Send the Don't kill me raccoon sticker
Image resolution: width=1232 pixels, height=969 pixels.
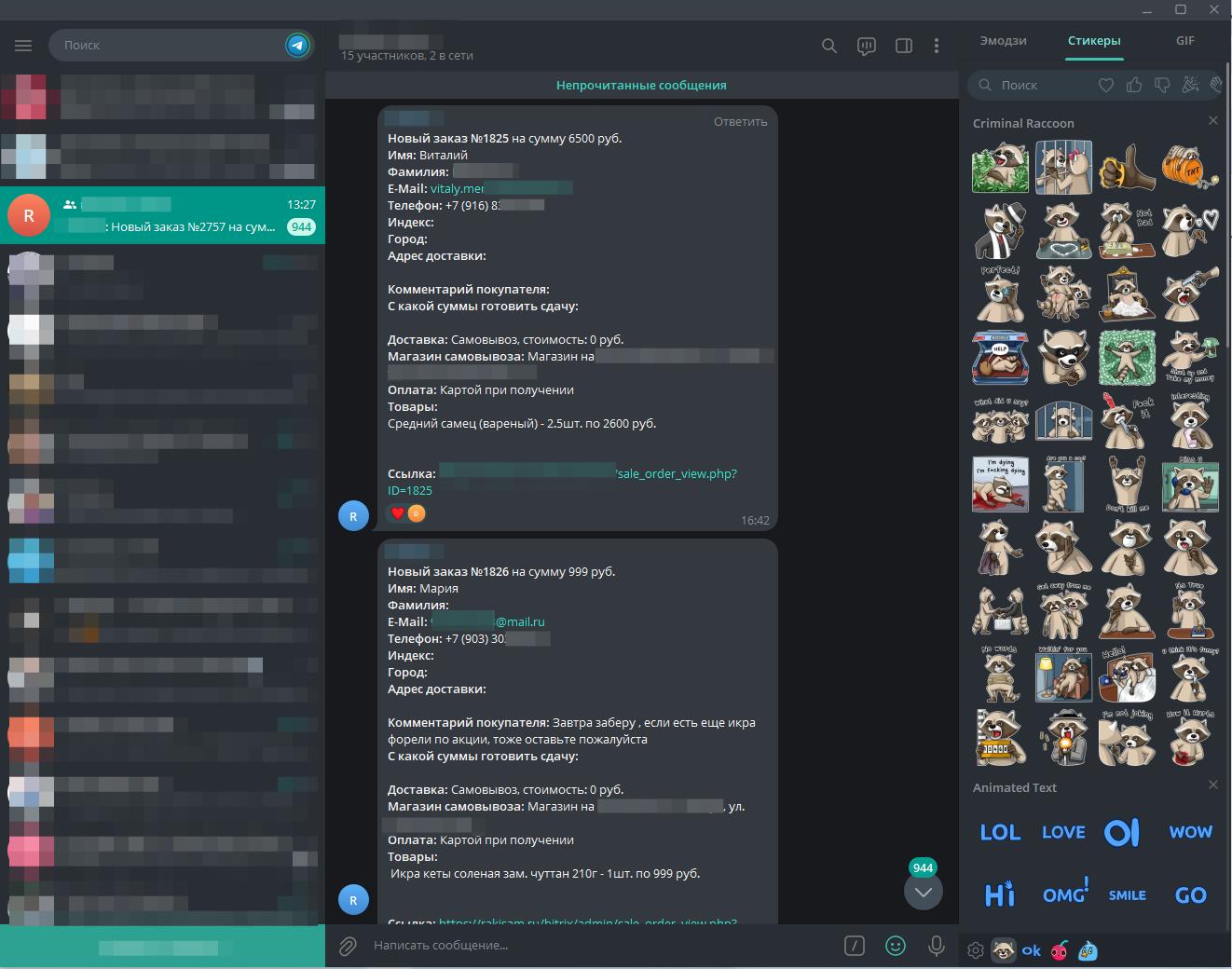(x=1127, y=484)
